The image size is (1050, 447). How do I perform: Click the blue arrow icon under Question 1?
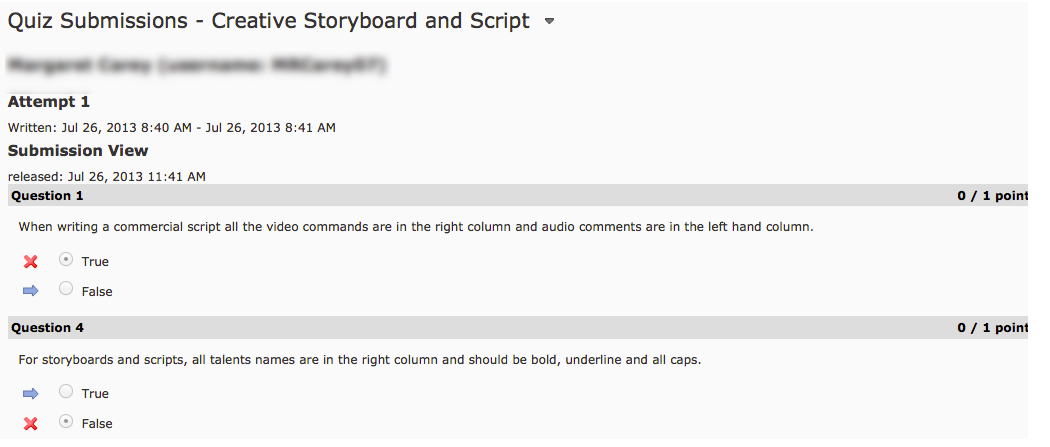pyautogui.click(x=31, y=291)
